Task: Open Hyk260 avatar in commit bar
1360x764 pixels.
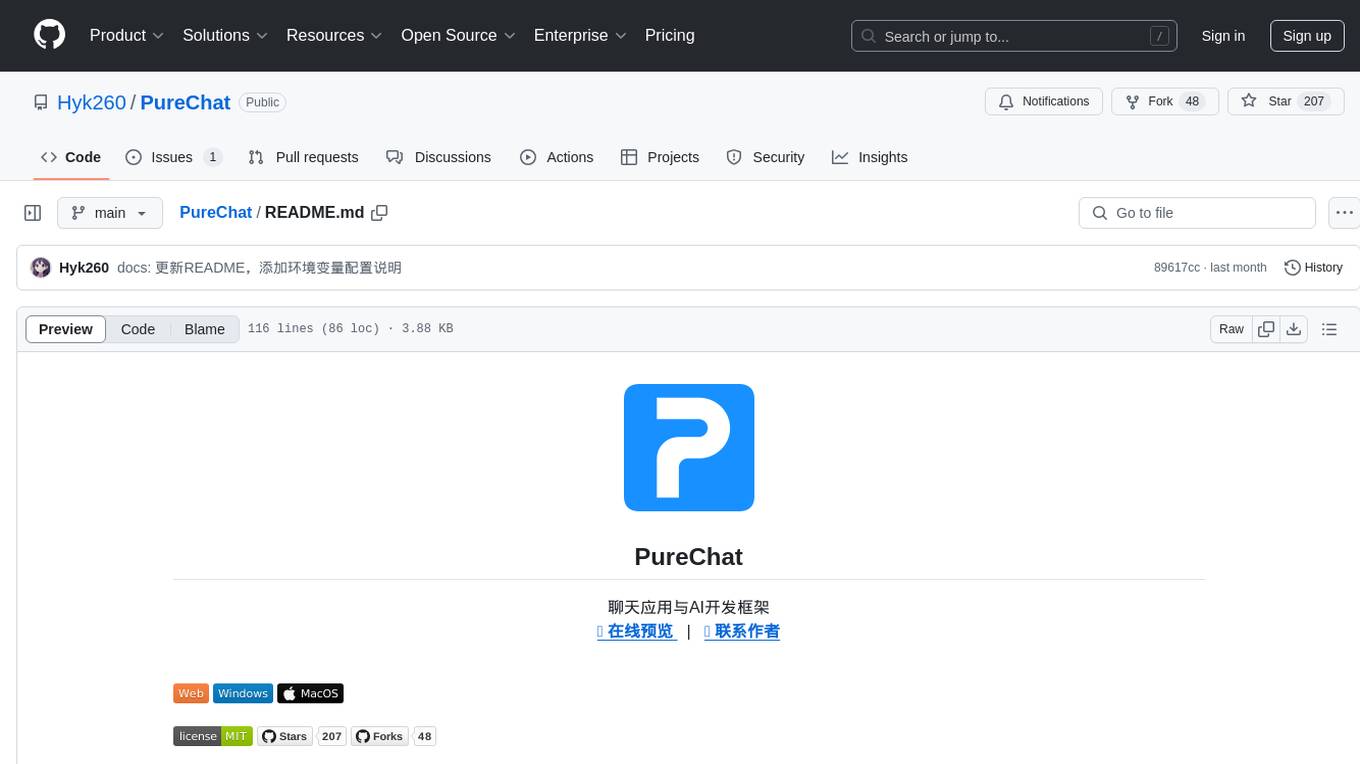Action: [41, 267]
